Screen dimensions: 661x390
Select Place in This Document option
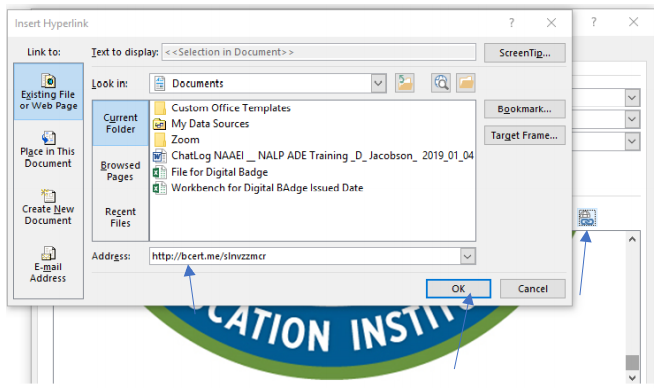(48, 150)
